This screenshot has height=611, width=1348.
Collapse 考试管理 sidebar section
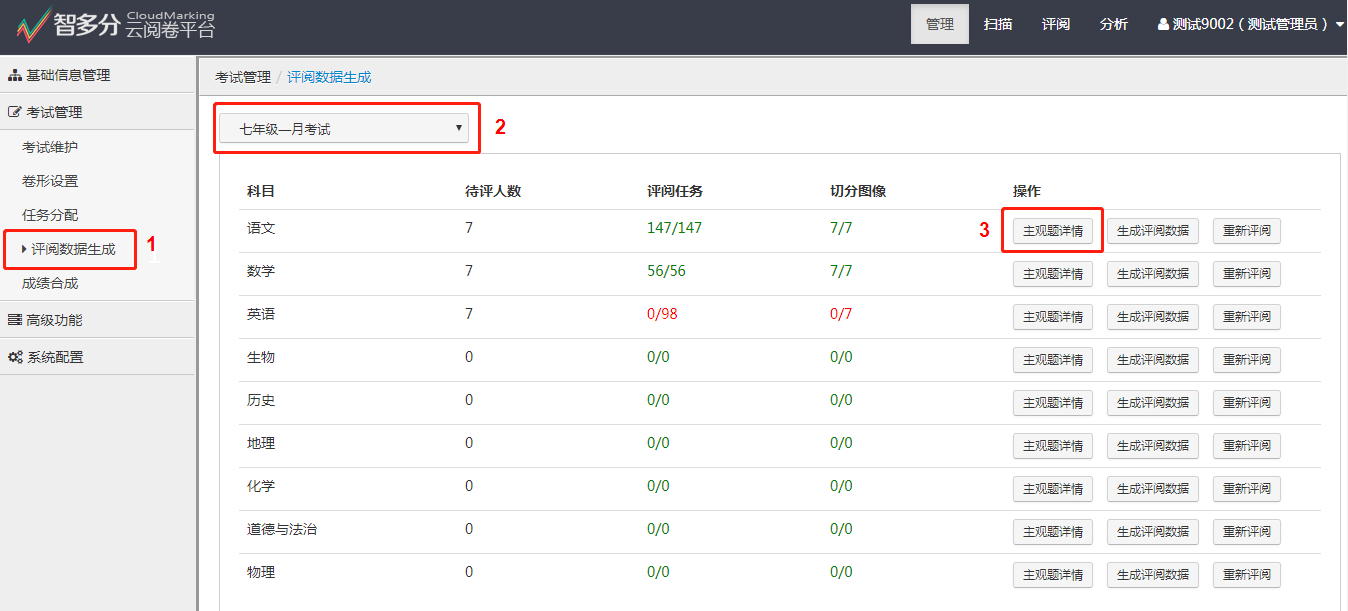click(x=55, y=112)
